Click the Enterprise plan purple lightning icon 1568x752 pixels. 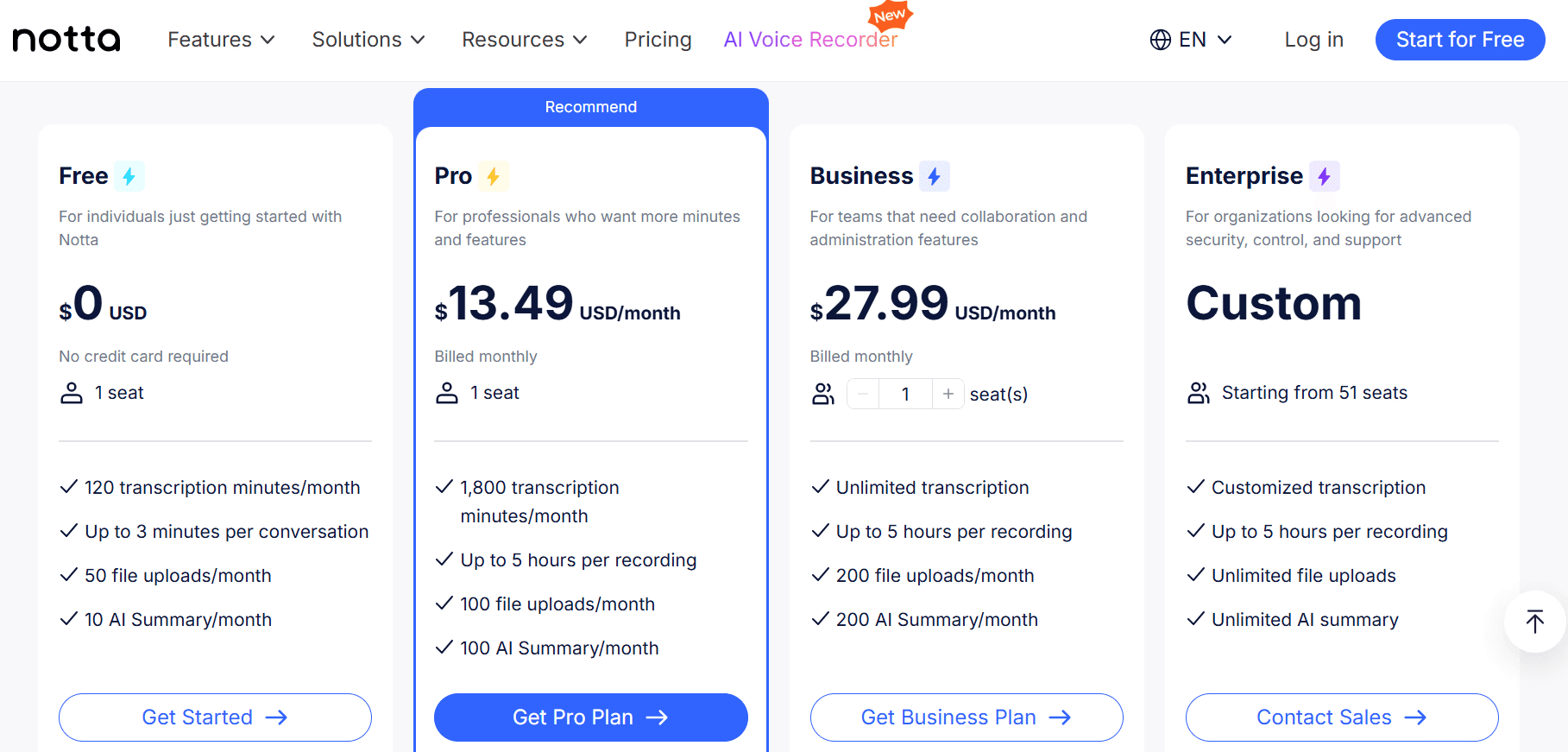[x=1325, y=176]
